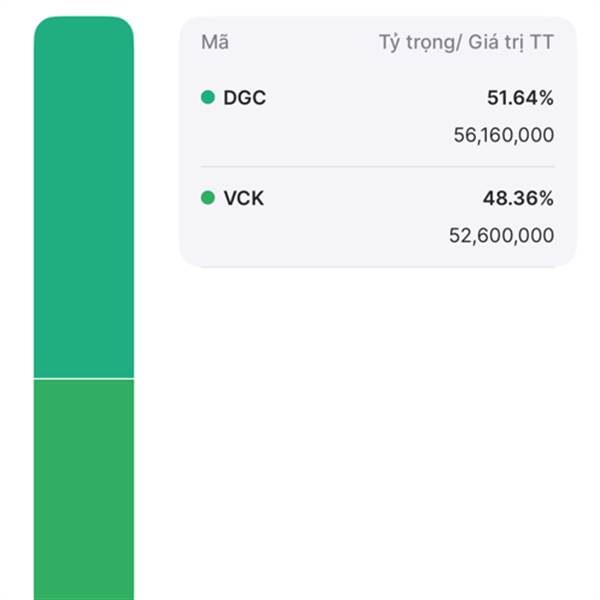Image resolution: width=600 pixels, height=600 pixels.
Task: Click the Mã column header
Action: (214, 43)
